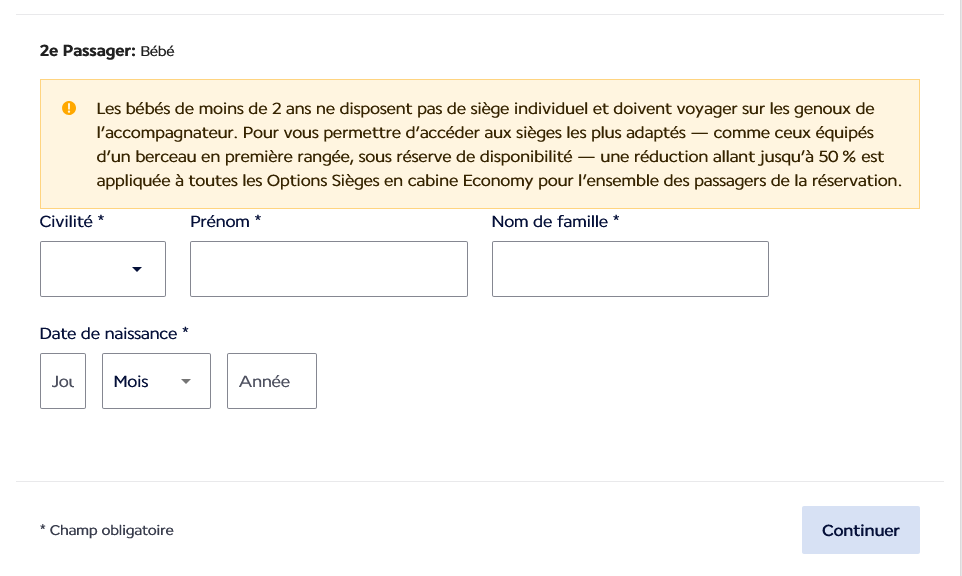The image size is (962, 576).
Task: Focus the Nom de famille text field
Action: 630,269
